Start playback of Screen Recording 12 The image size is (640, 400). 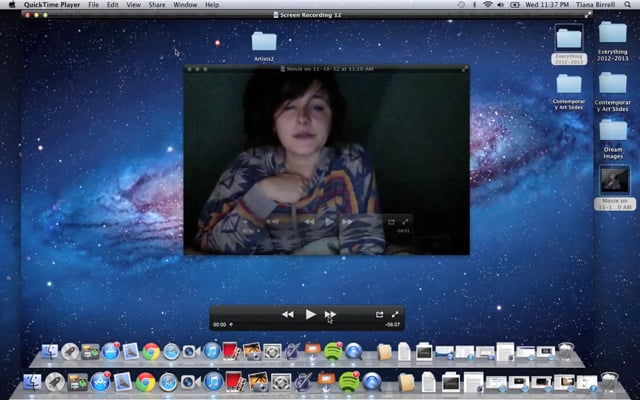coord(310,314)
